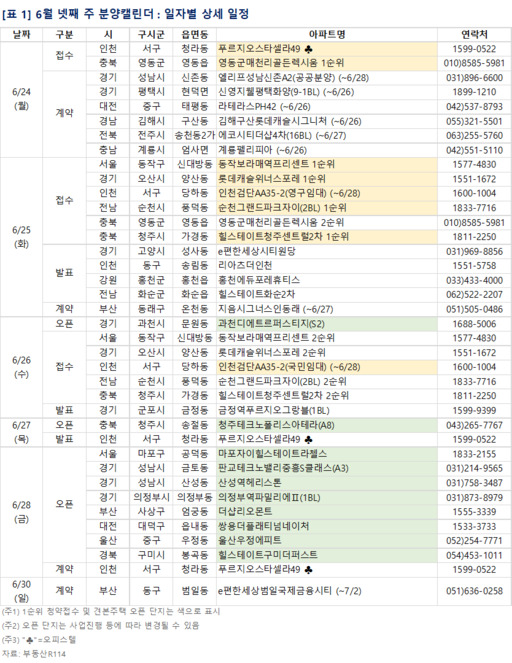
Task: Select the '송천동2가' district cell
Action: (x=194, y=136)
